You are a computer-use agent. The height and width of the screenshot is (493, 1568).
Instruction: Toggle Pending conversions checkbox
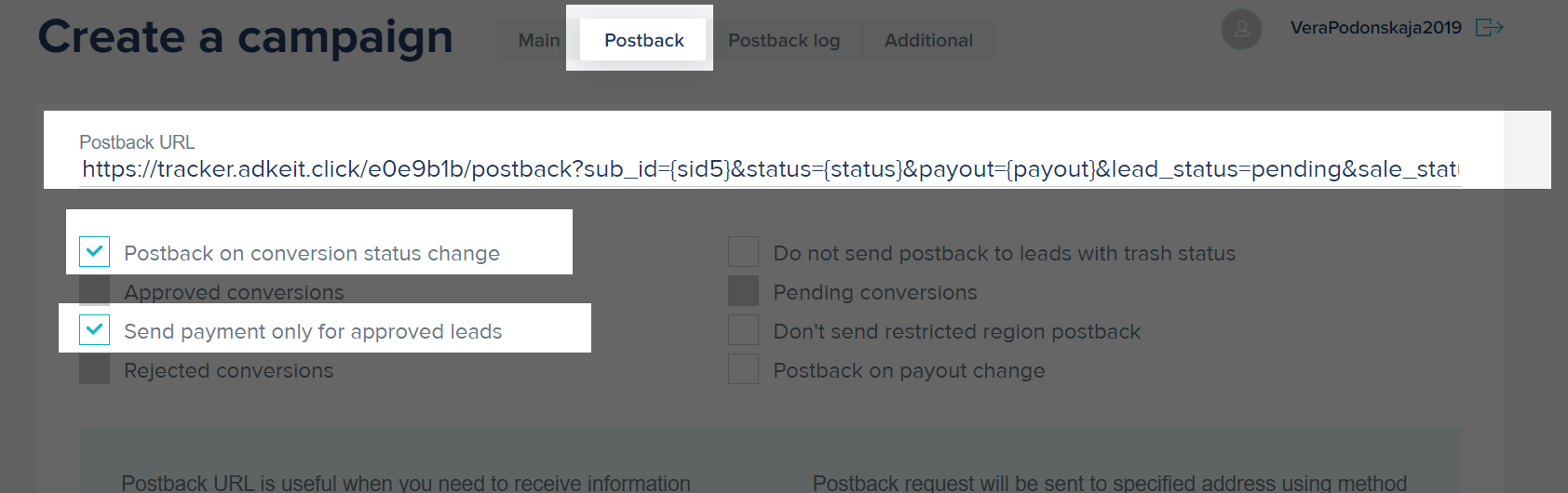point(743,291)
